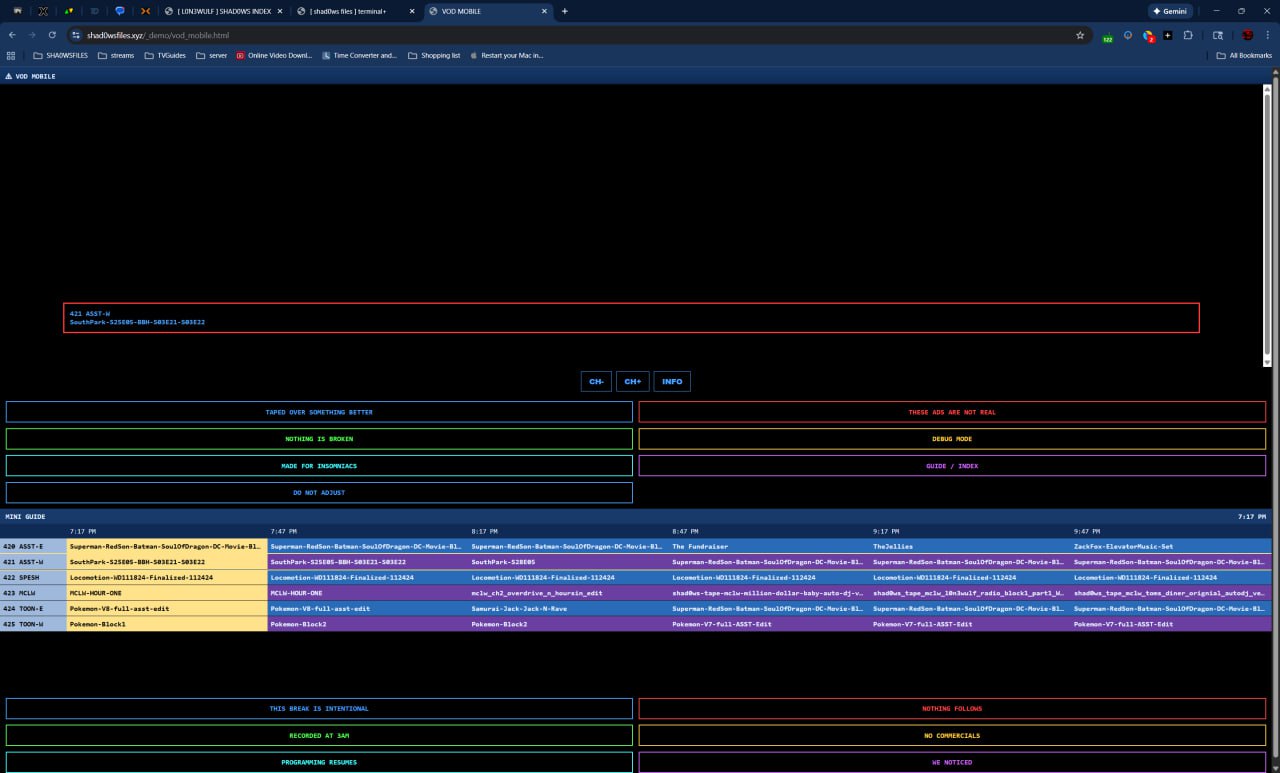Viewport: 1280px width, 773px height.
Task: Click the new tab plus icon
Action: (564, 11)
